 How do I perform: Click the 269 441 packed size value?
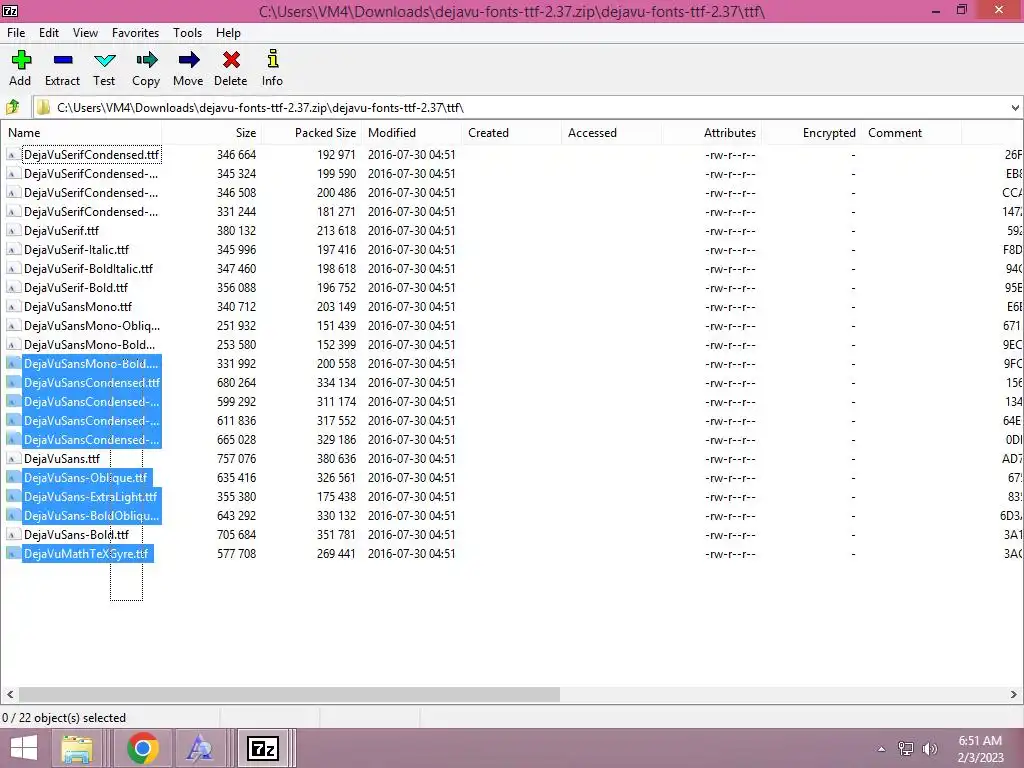click(x=336, y=553)
